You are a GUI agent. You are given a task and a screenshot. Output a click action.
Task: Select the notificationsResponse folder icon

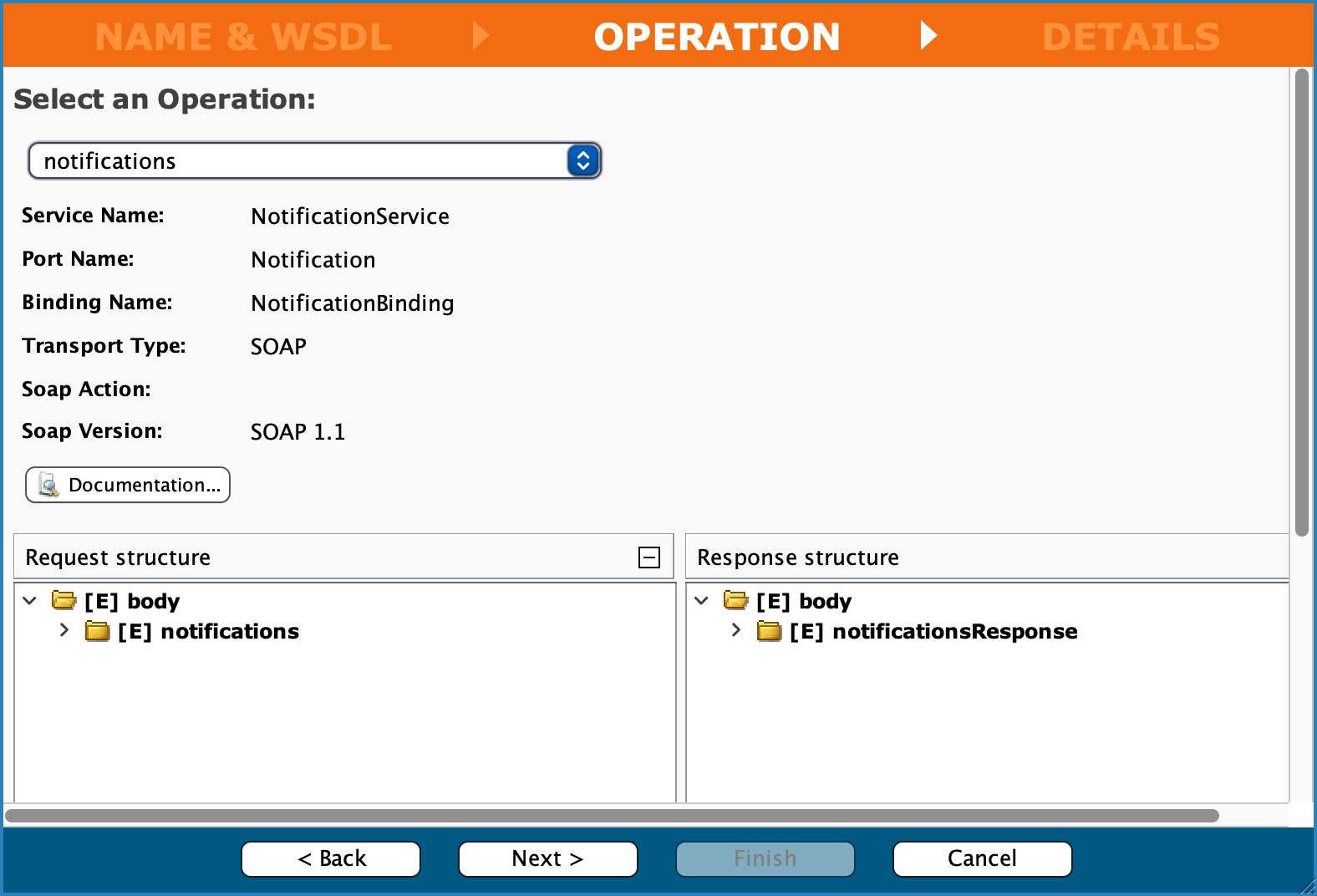[770, 631]
